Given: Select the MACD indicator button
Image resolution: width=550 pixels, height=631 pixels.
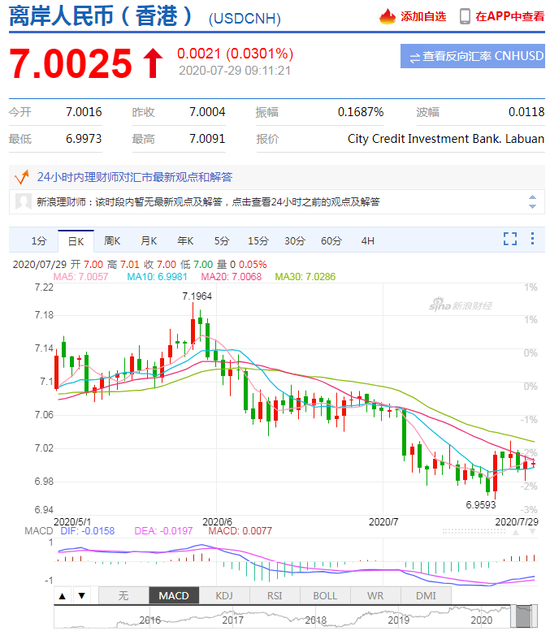Looking at the screenshot, I should pyautogui.click(x=174, y=596).
